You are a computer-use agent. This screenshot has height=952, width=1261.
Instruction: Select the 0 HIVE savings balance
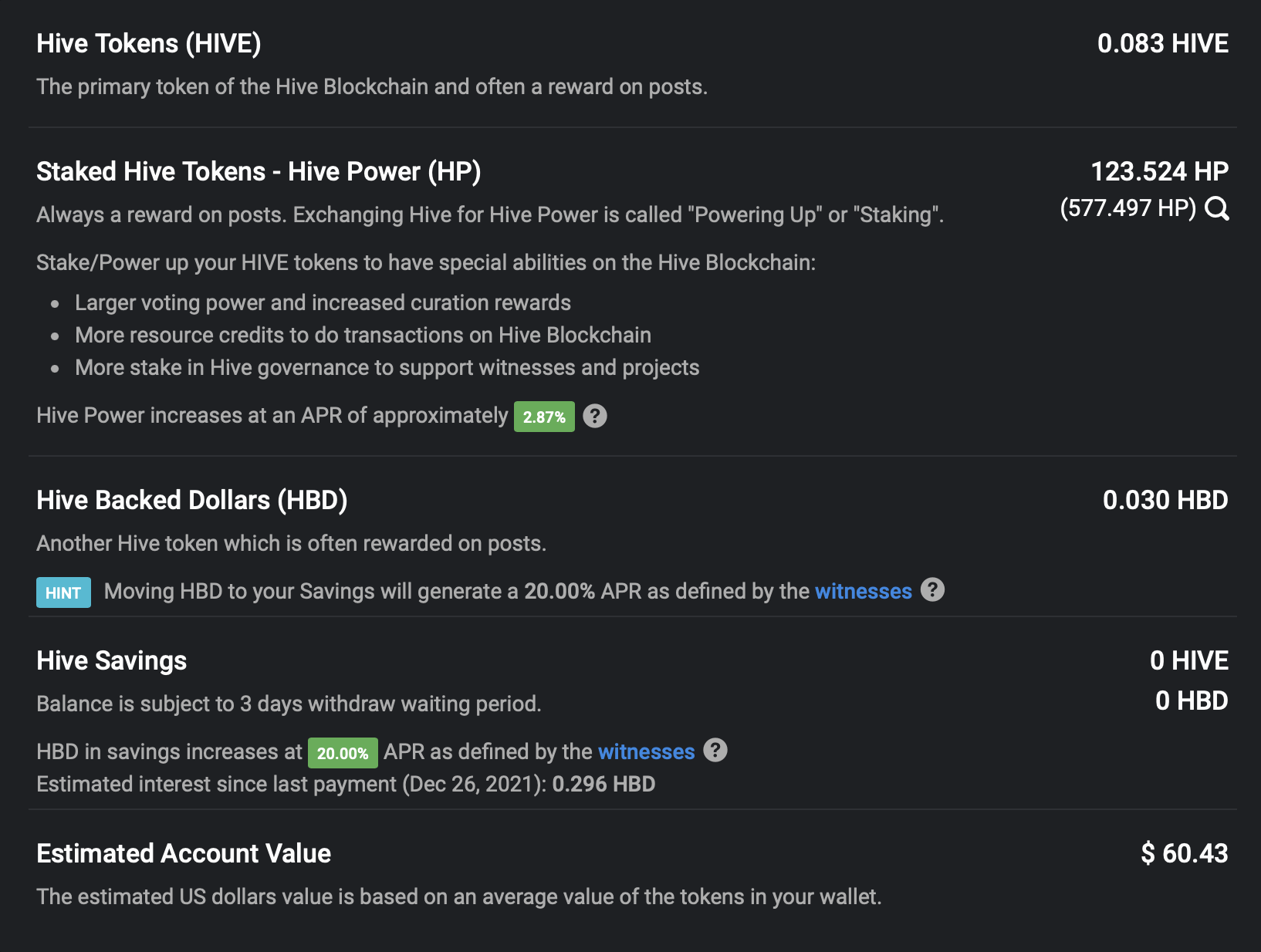(x=1188, y=660)
